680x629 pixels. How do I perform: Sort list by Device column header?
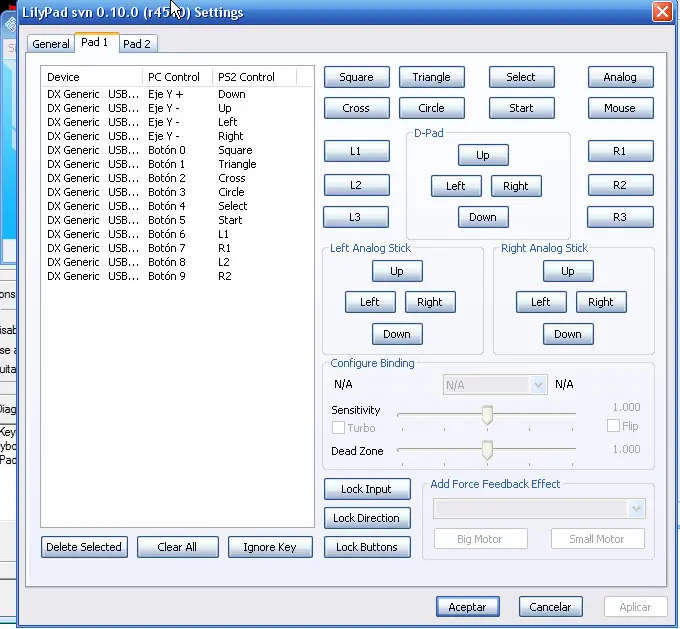click(x=92, y=77)
